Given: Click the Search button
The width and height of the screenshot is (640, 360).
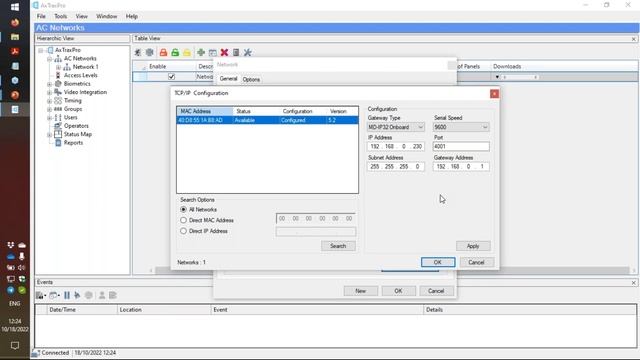Looking at the screenshot, I should pos(338,246).
